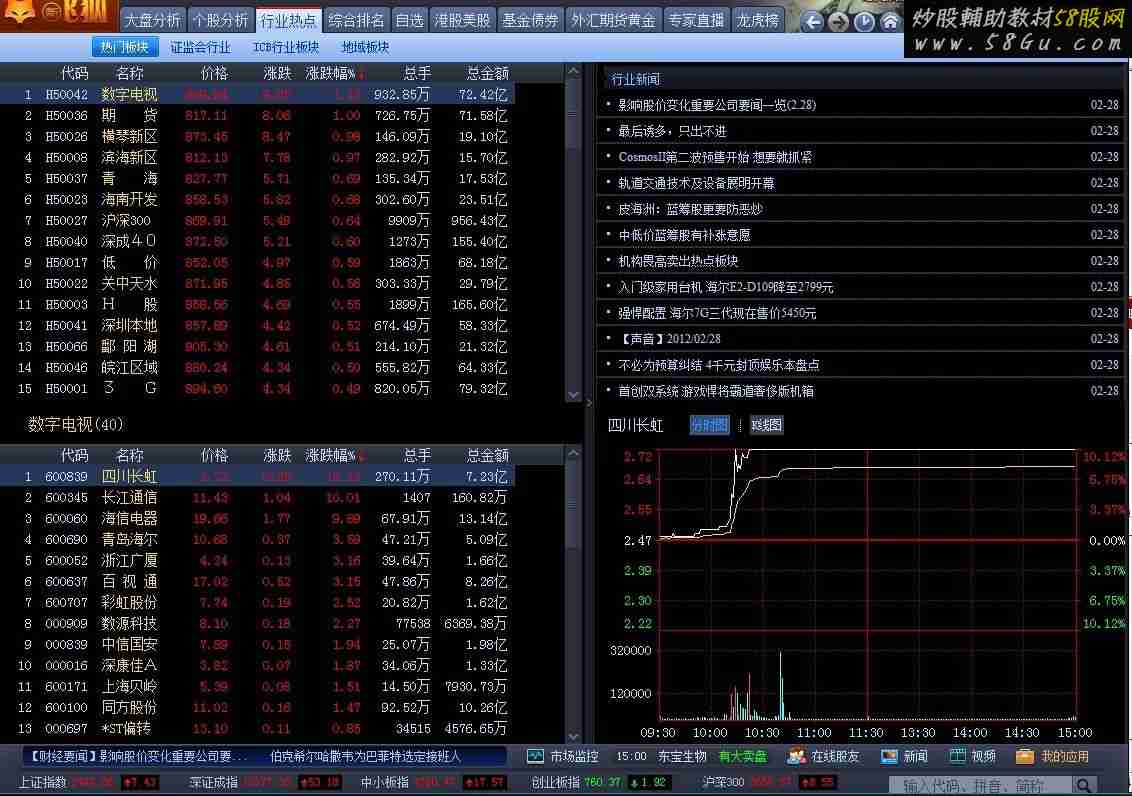Viewport: 1132px width, 796px height.
Task: Open 视频 video icon in bottom bar
Action: (957, 756)
